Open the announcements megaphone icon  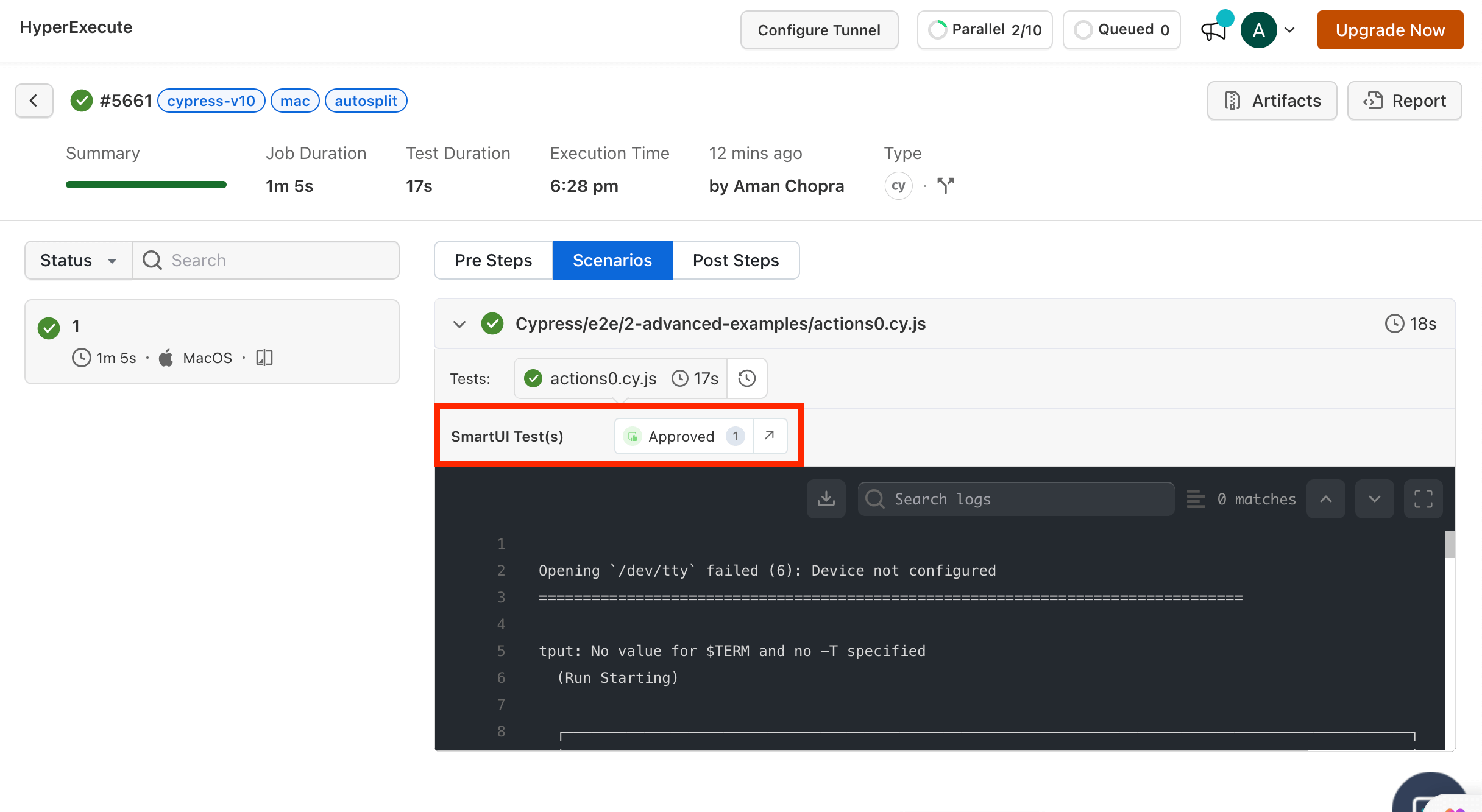tap(1213, 30)
